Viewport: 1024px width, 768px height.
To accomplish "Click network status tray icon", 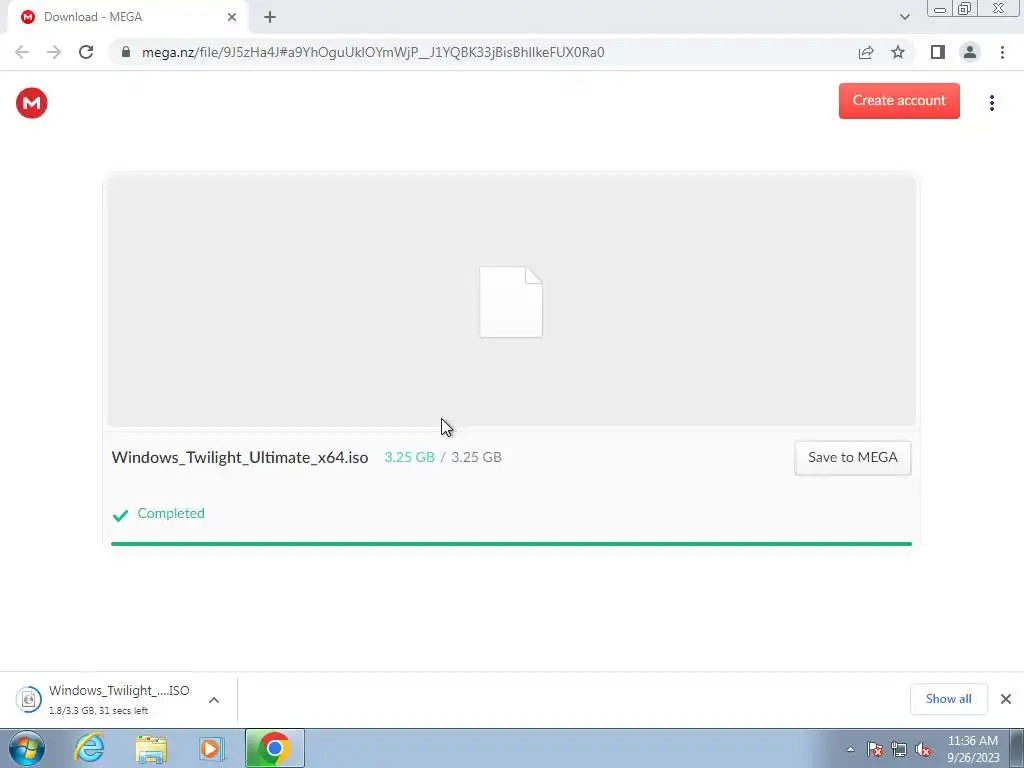I will 899,749.
